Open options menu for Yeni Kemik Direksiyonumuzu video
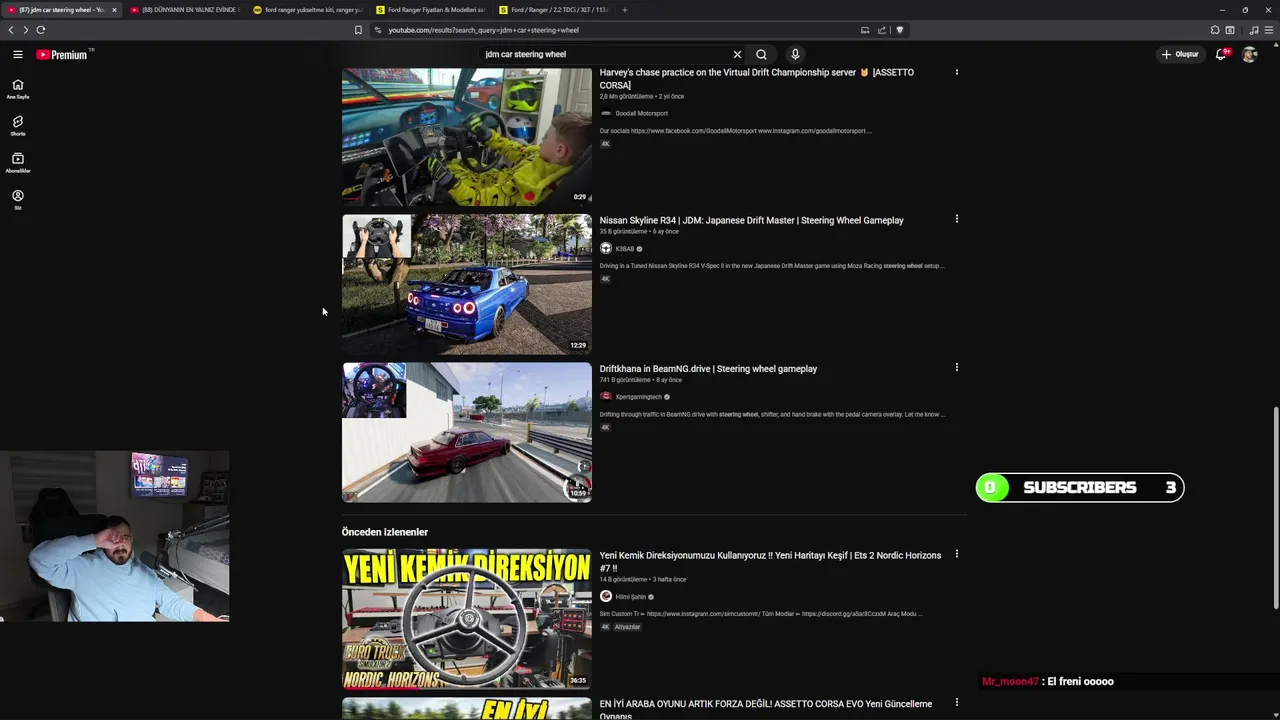Screen dimensions: 1280x720 [957, 554]
